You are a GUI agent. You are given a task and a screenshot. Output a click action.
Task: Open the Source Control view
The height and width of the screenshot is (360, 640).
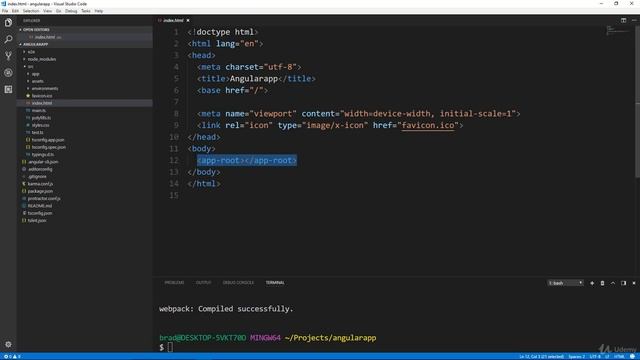point(8,56)
